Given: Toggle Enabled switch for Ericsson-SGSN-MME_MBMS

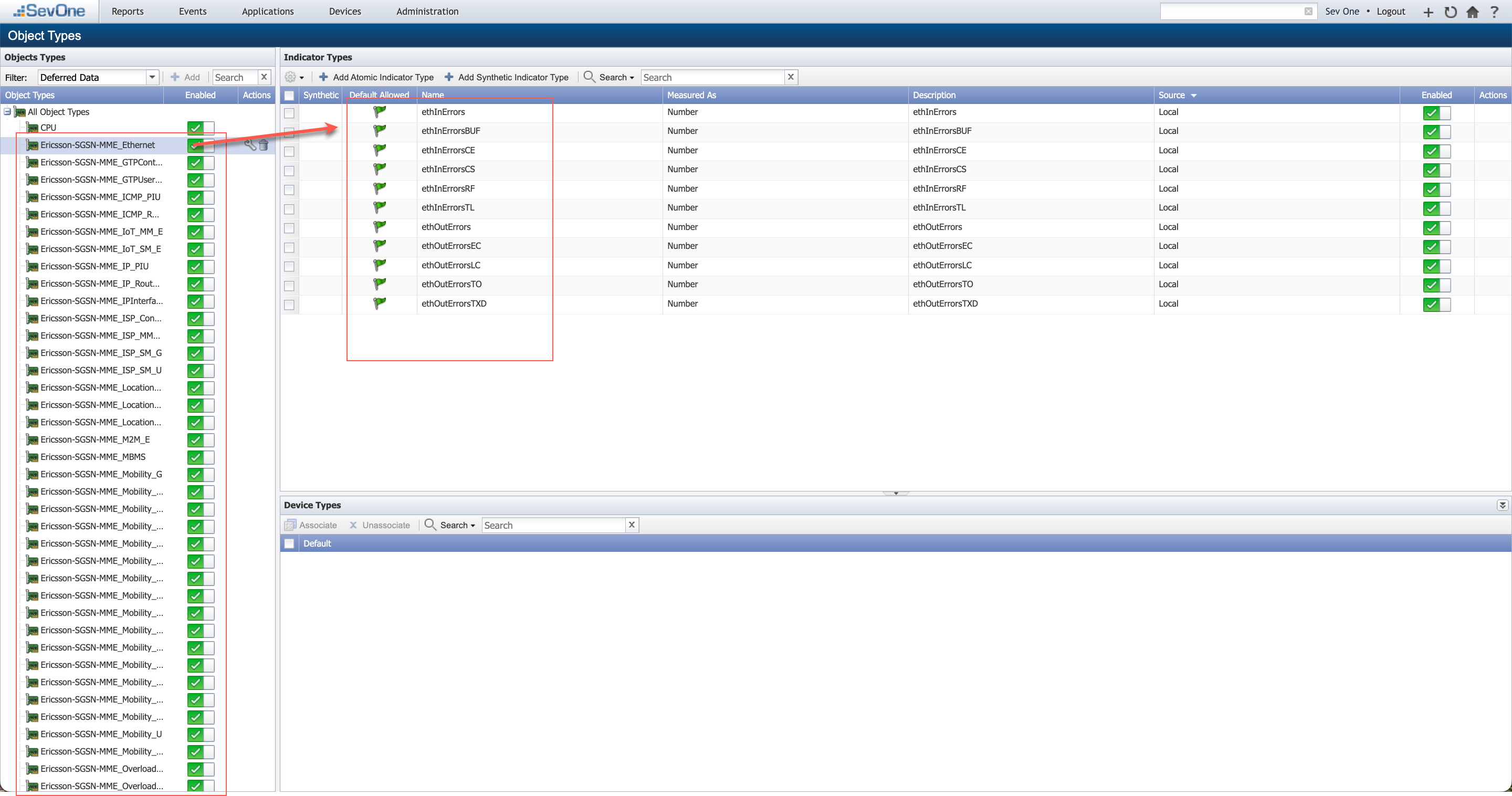Looking at the screenshot, I should (201, 457).
